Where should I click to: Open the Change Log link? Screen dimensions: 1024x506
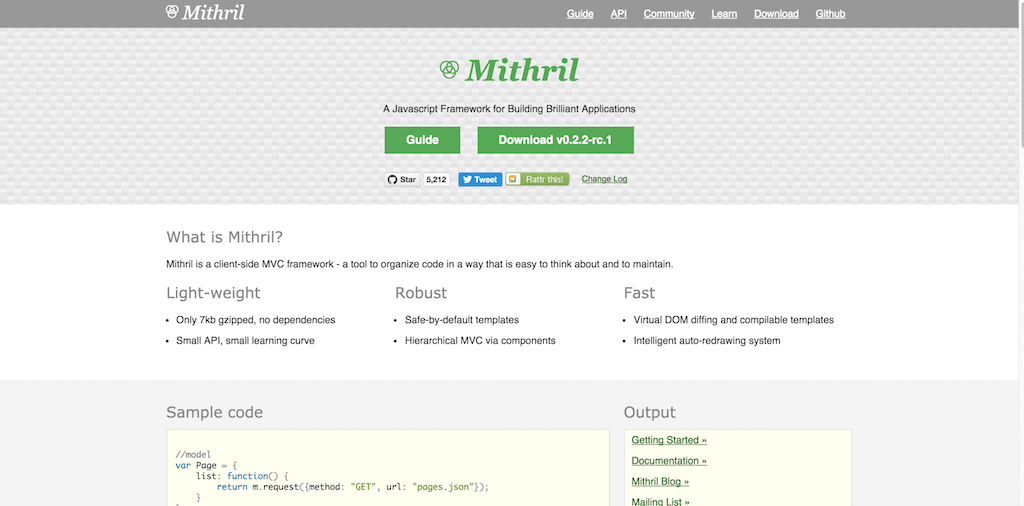point(605,179)
